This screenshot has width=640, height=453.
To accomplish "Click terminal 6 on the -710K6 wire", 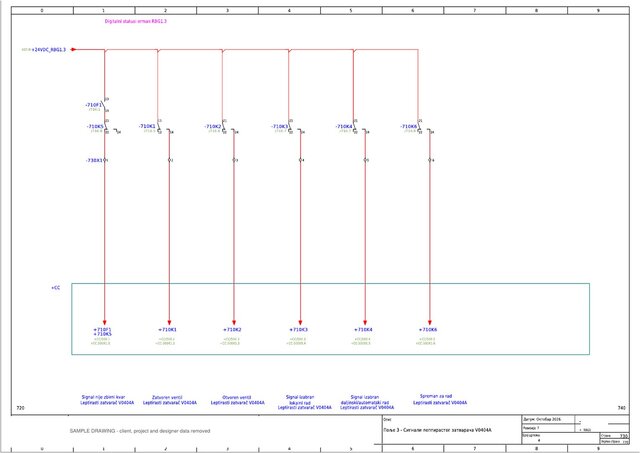I will coord(431,160).
